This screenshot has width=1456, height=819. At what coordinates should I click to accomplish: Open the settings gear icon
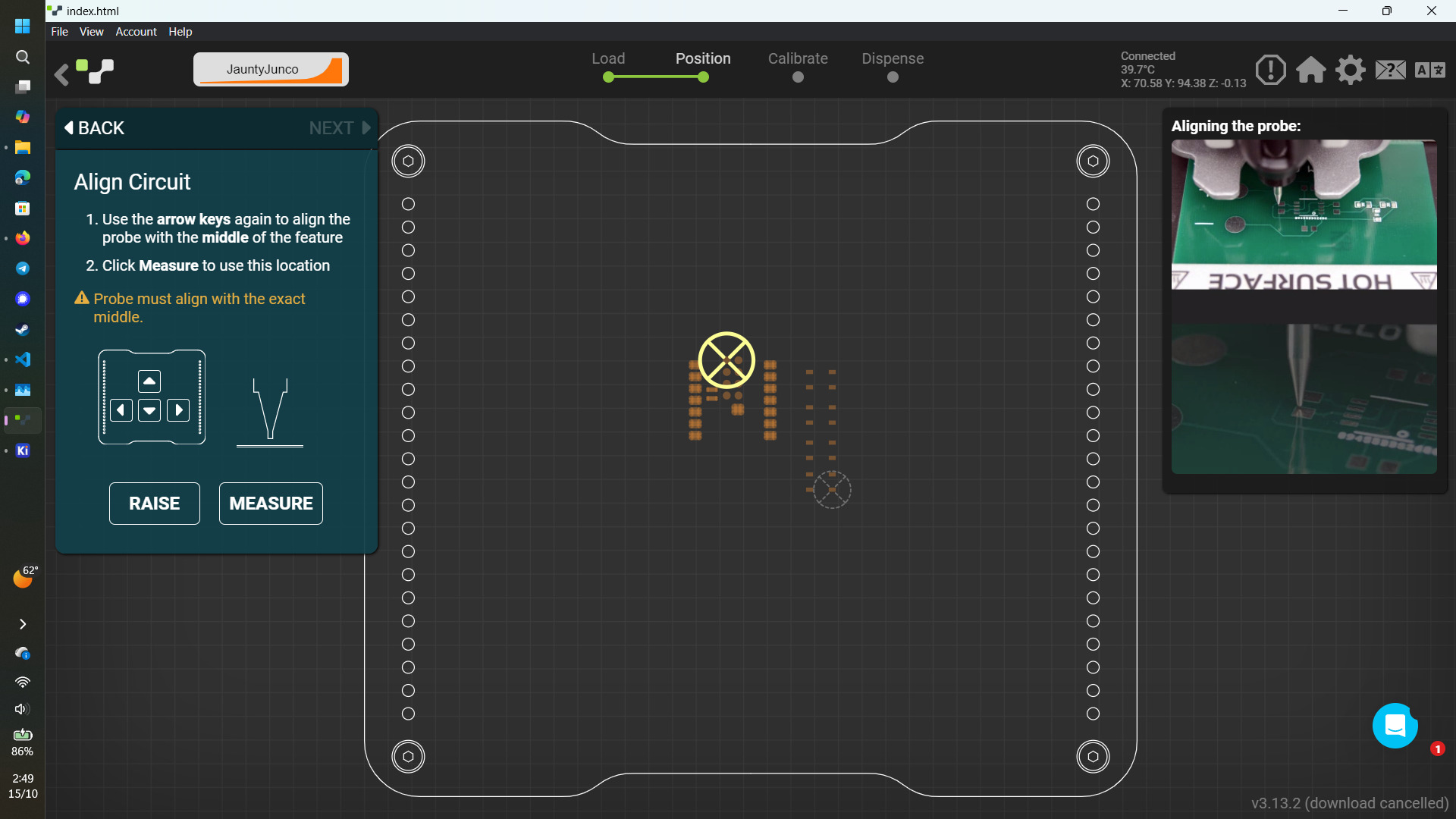(1351, 70)
